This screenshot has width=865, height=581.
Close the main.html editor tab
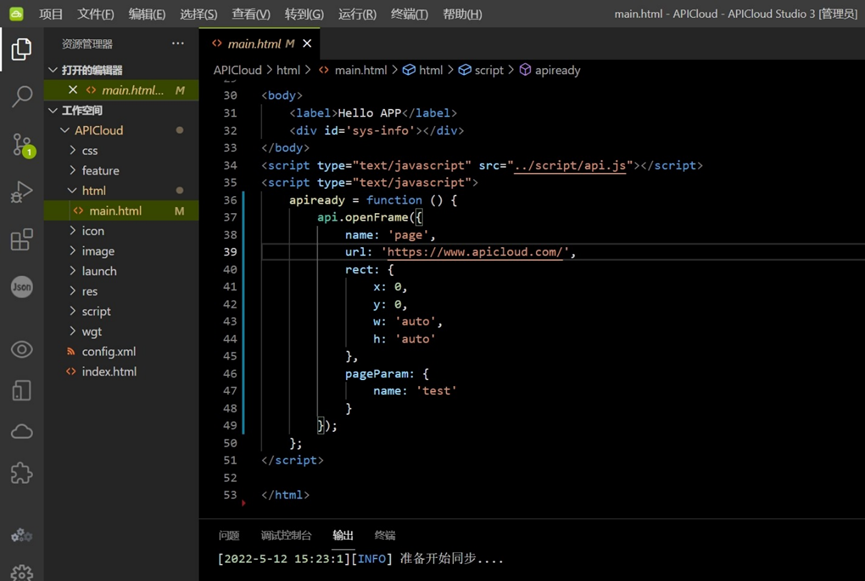click(307, 43)
